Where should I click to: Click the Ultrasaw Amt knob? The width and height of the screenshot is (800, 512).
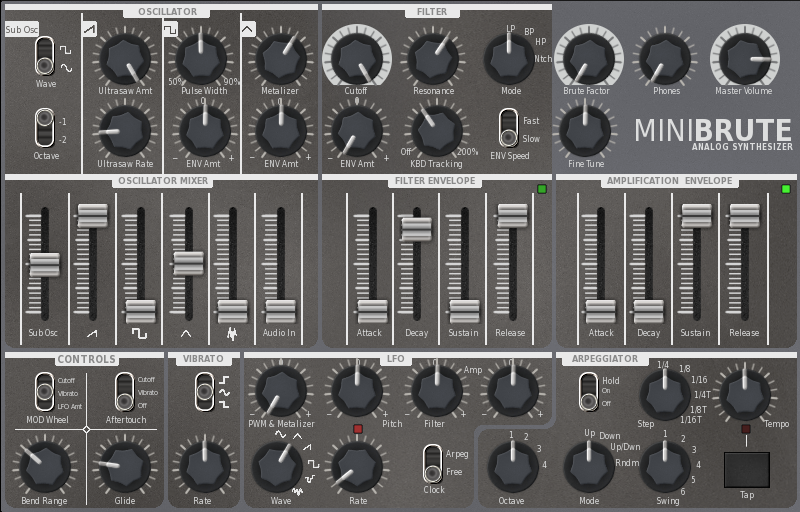pos(125,58)
